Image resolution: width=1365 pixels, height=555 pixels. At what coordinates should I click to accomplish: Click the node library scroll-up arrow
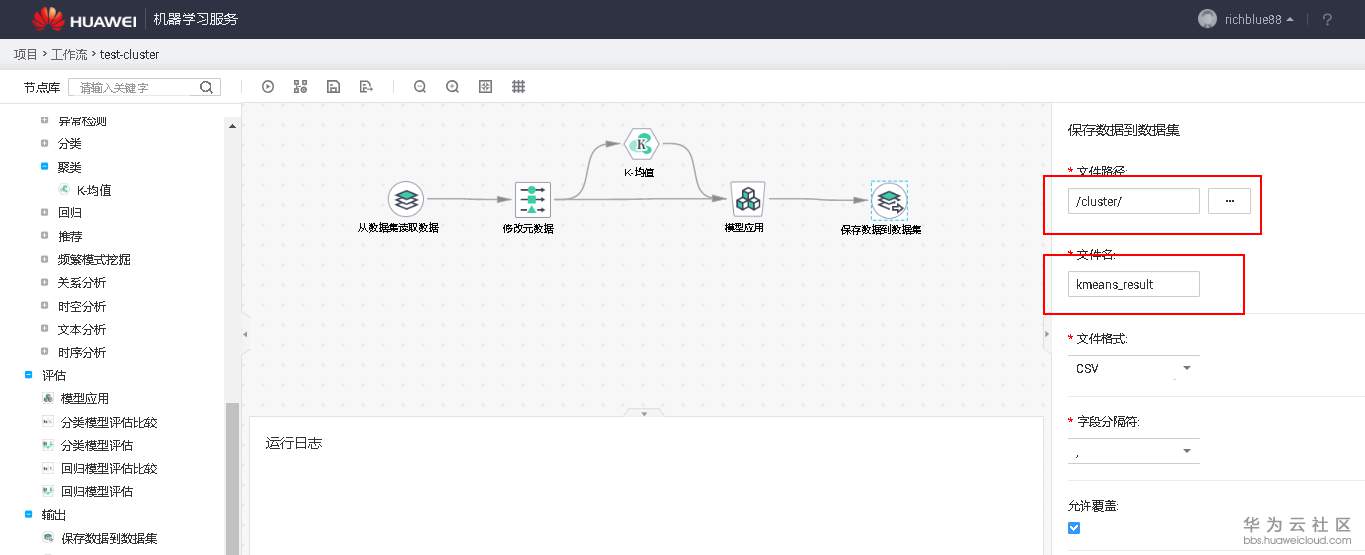click(232, 126)
